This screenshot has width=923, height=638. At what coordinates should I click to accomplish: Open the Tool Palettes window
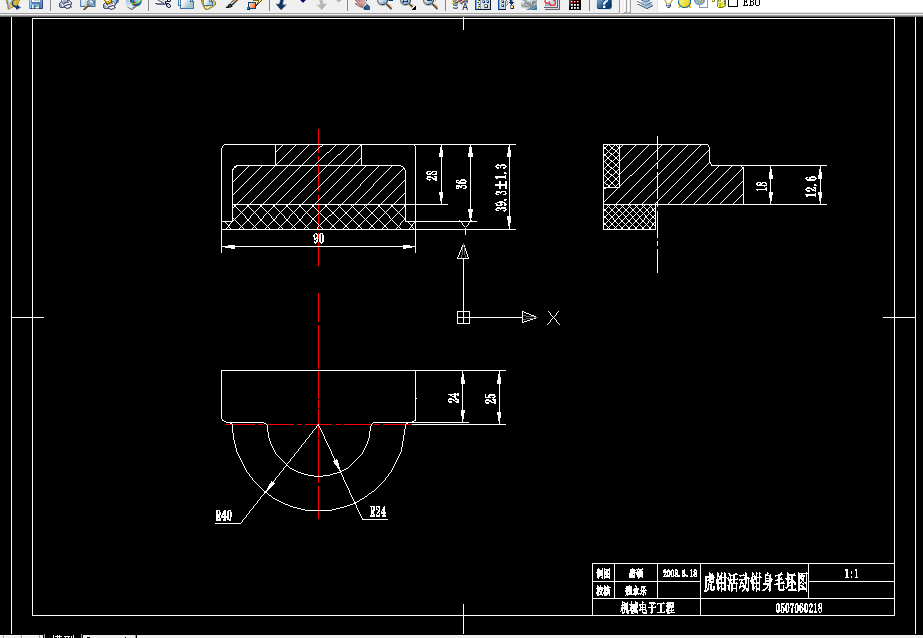coord(506,4)
